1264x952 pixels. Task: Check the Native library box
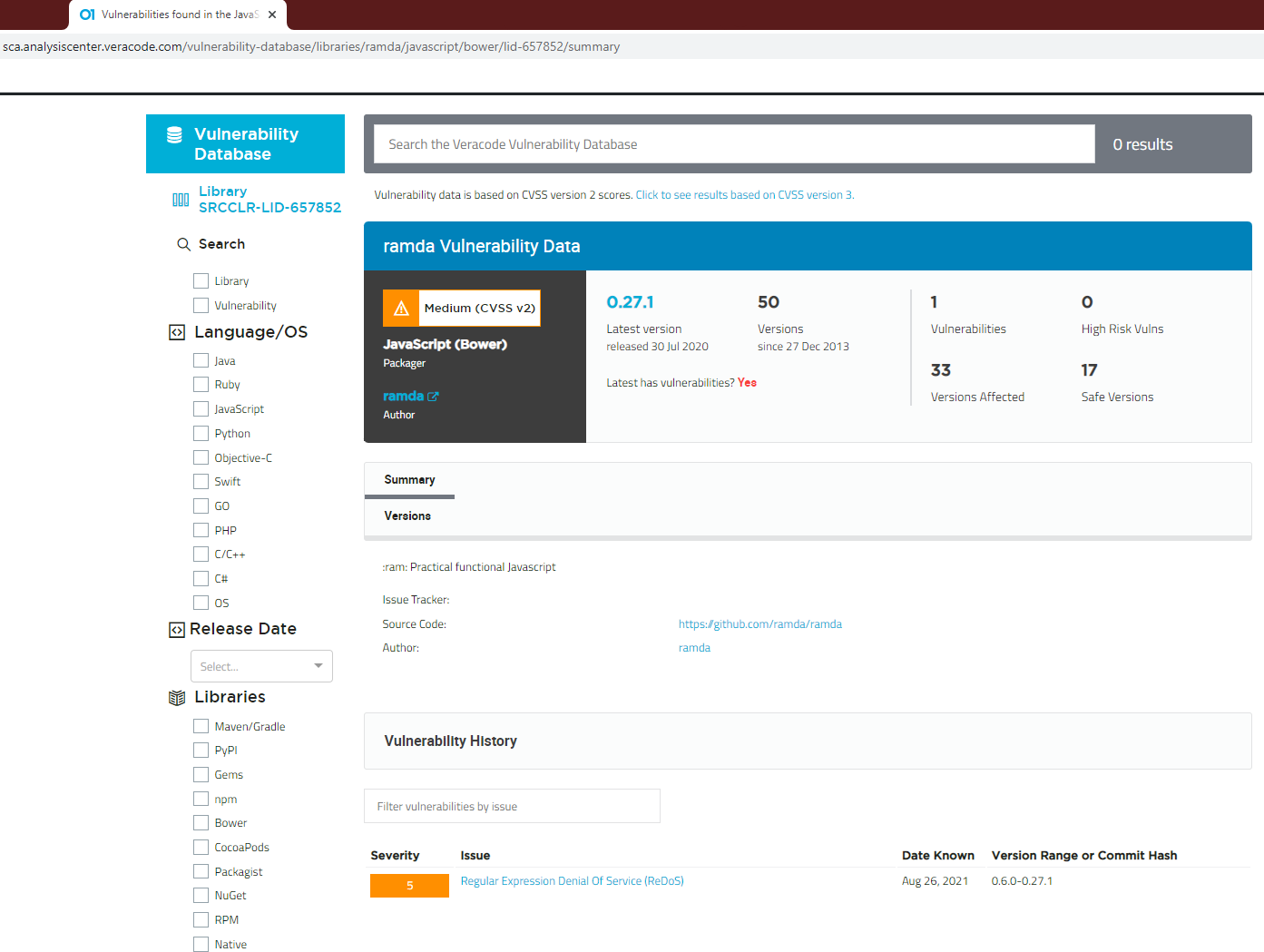(201, 944)
